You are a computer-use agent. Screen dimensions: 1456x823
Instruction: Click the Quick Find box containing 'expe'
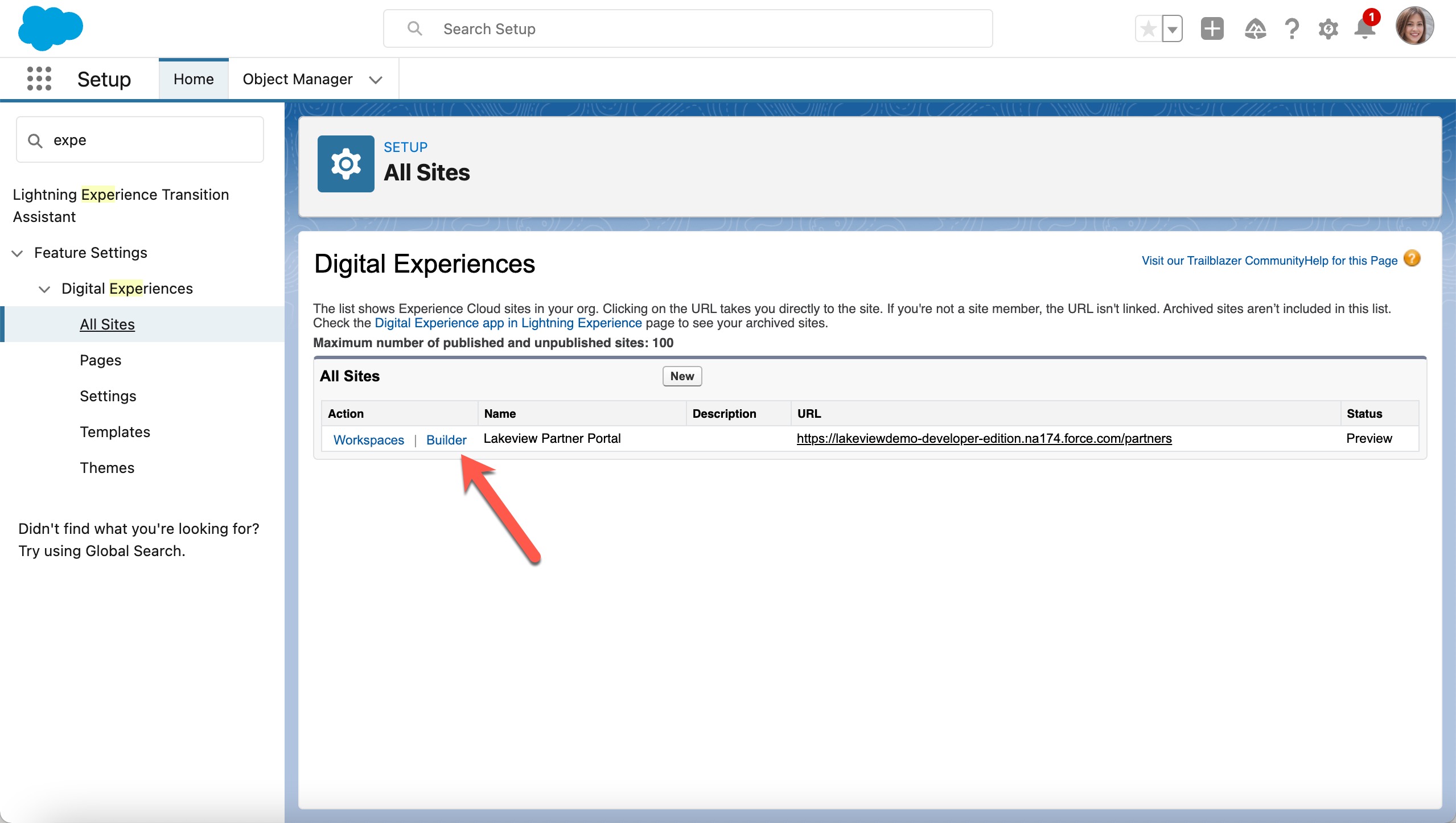coord(140,140)
